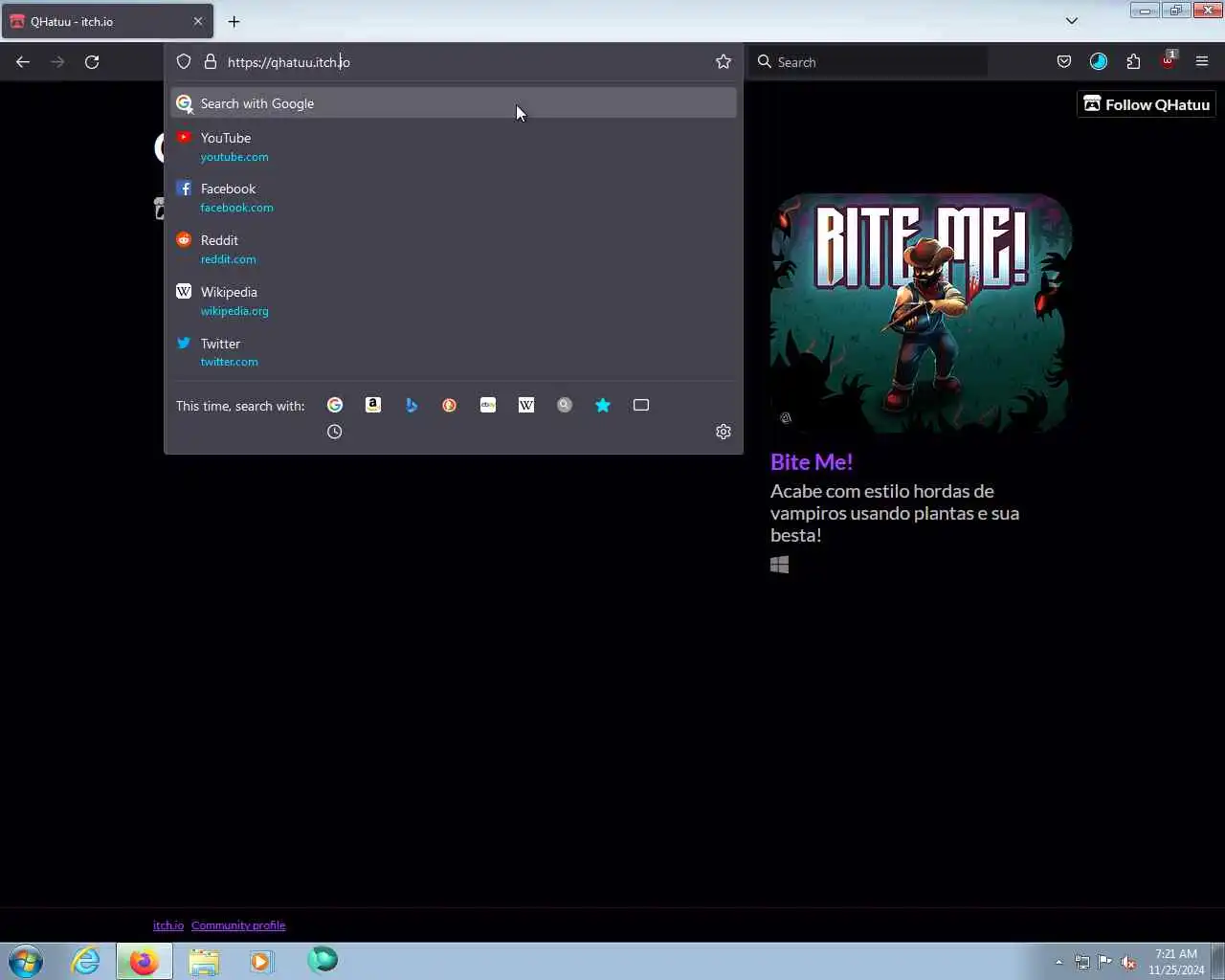
Task: Click the Action Center flag tray icon
Action: 1105,962
